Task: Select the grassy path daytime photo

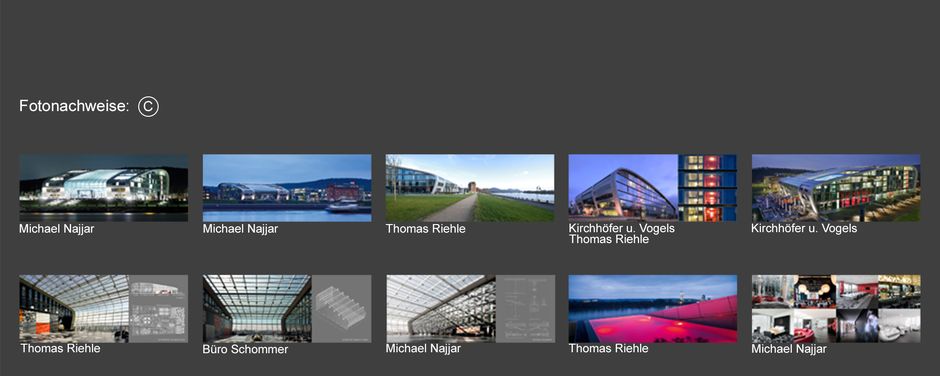Action: [x=469, y=188]
